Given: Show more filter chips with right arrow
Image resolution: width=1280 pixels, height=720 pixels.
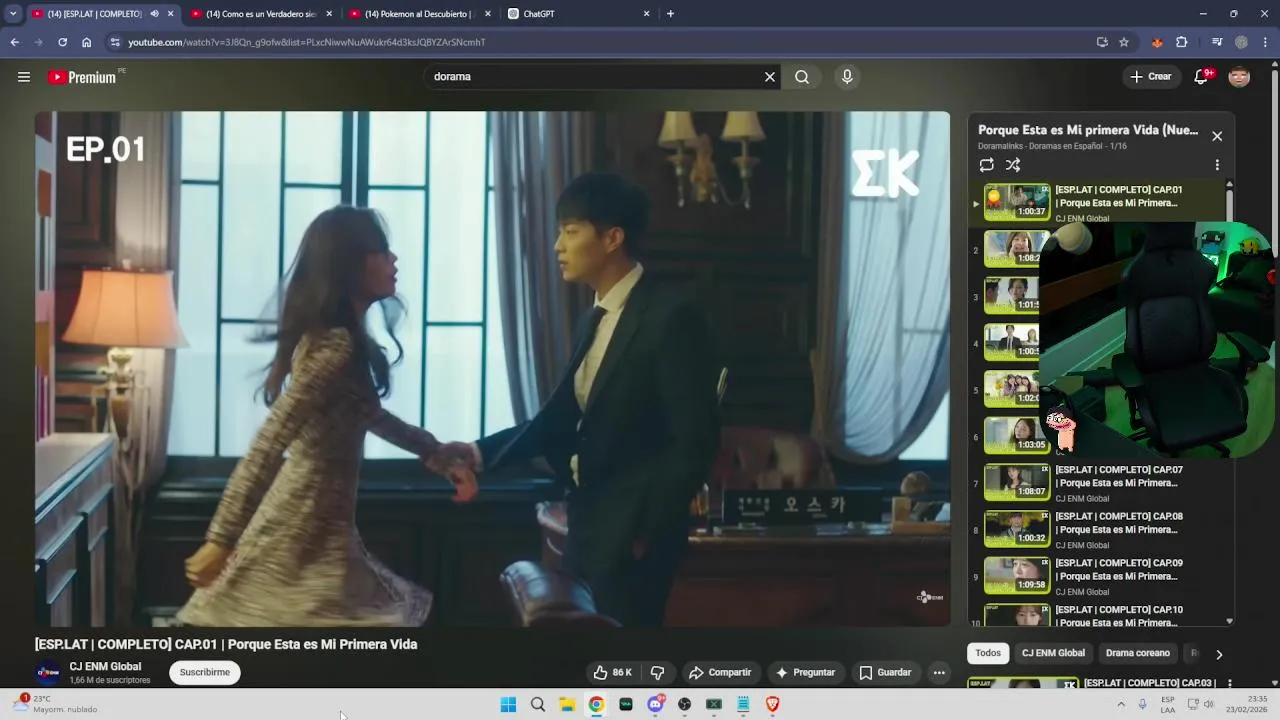Looking at the screenshot, I should [1218, 654].
